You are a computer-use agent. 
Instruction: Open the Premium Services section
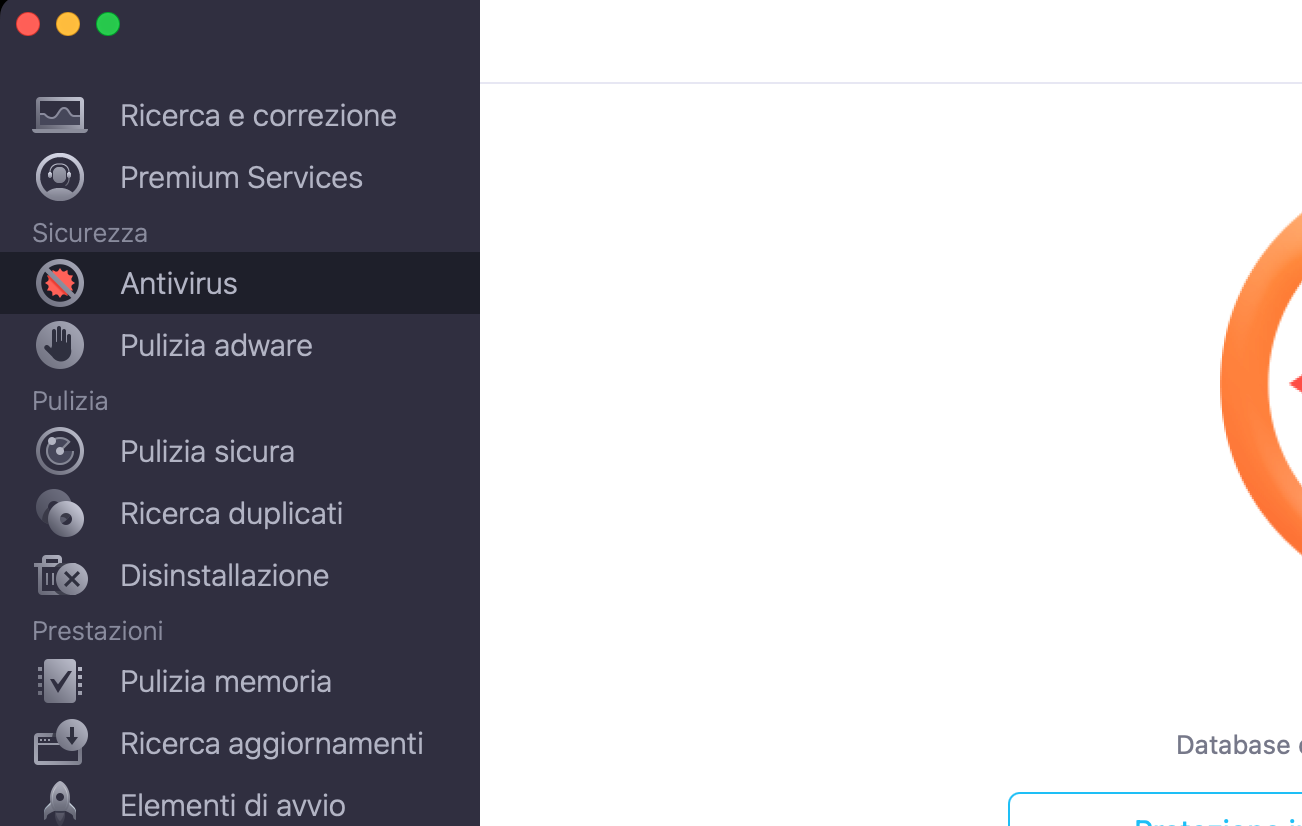(241, 177)
